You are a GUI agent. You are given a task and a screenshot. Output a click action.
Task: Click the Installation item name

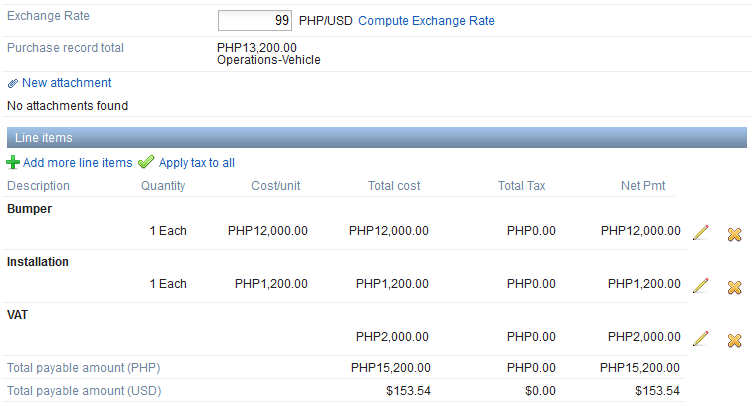(38, 262)
